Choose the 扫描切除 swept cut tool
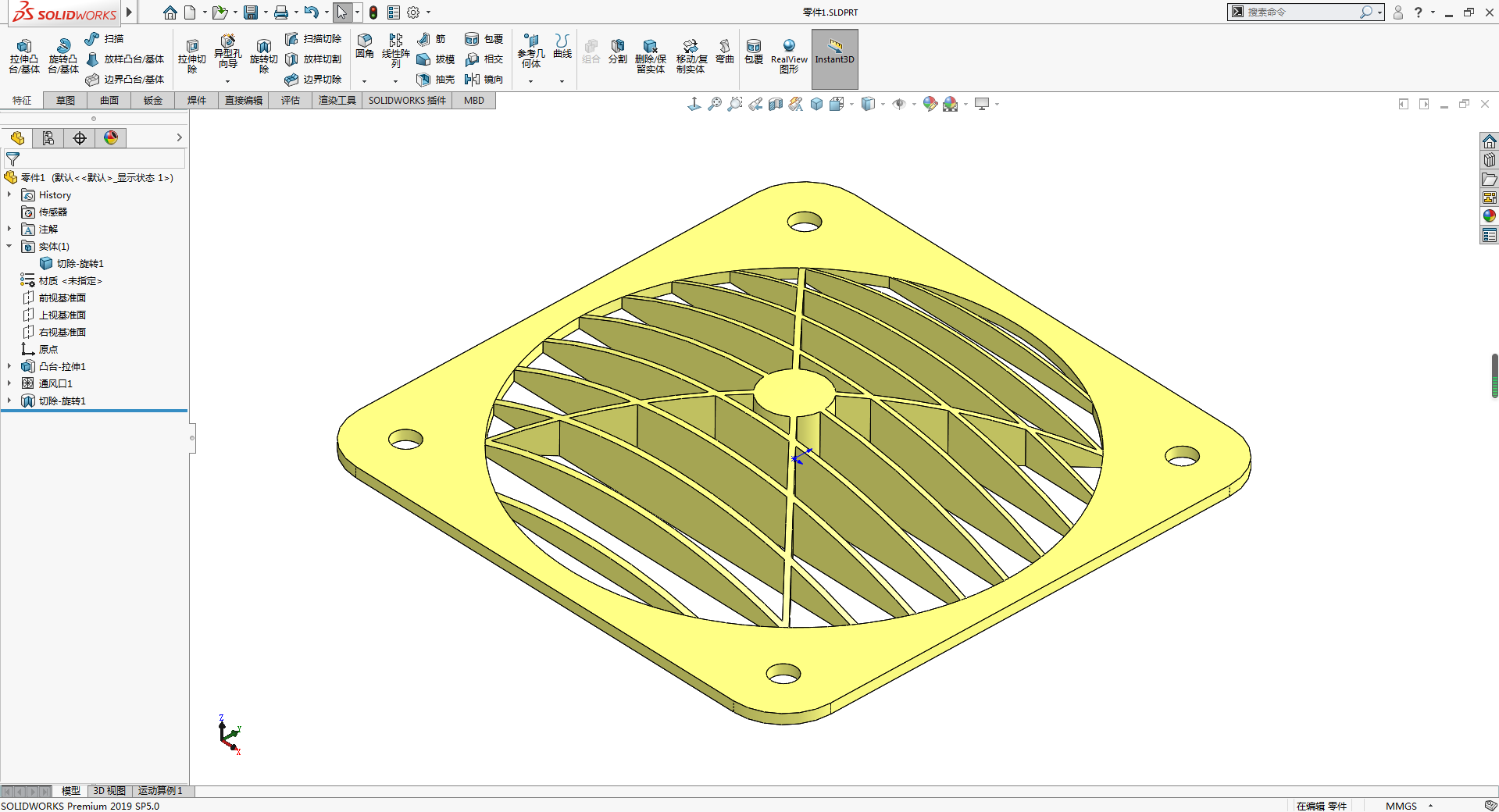Viewport: 1499px width, 812px height. [x=313, y=38]
